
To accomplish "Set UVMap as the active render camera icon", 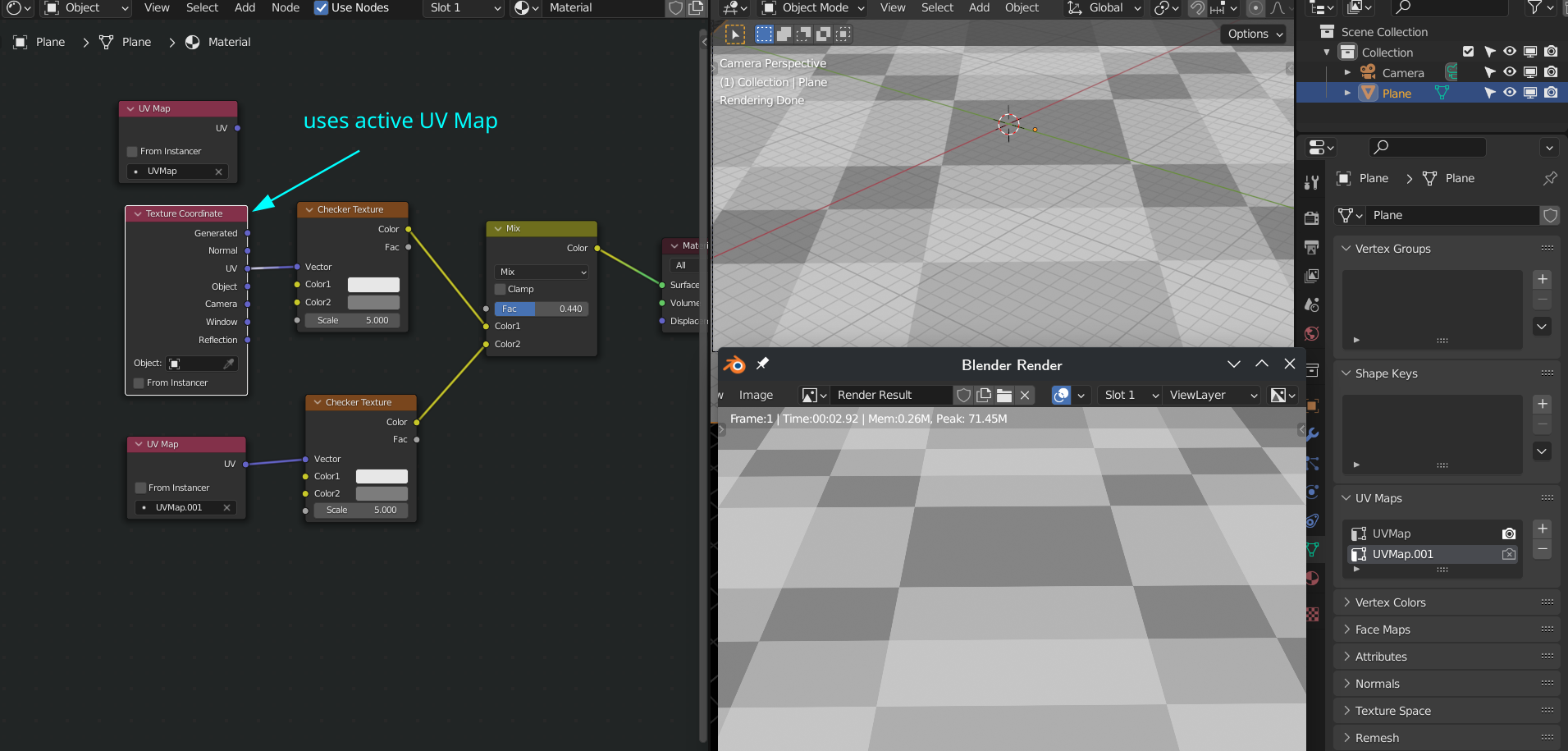I will (x=1508, y=533).
